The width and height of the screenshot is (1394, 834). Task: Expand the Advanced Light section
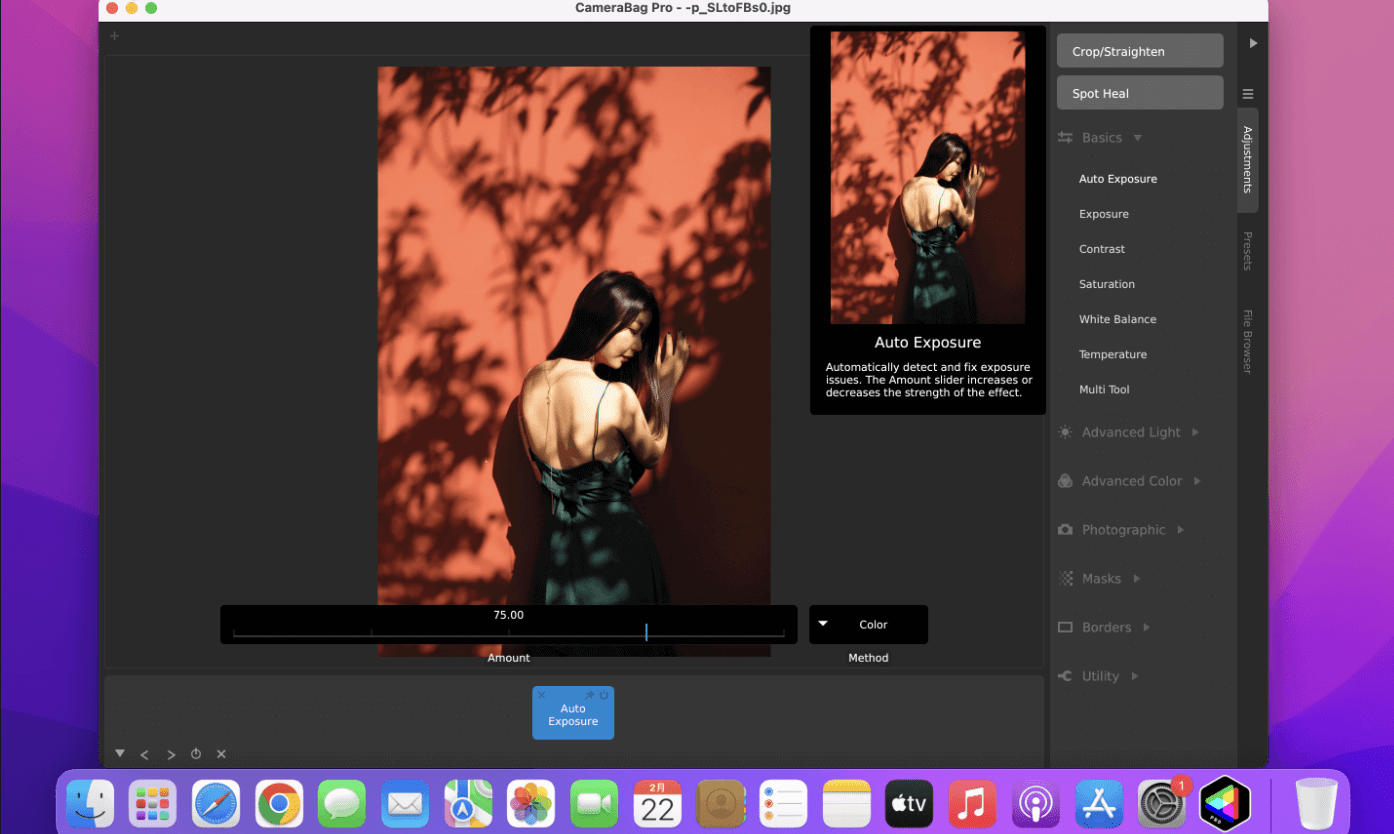[1130, 432]
